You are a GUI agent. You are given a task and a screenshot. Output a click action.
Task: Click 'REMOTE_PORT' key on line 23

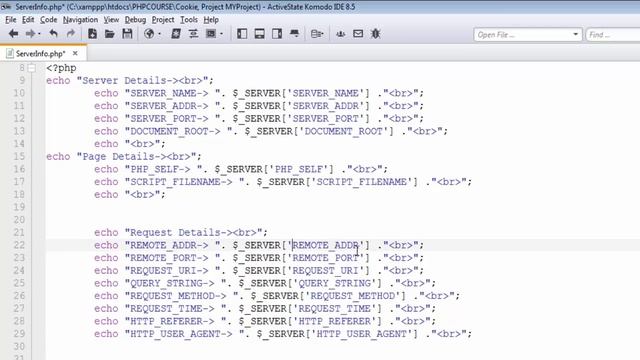pos(326,258)
